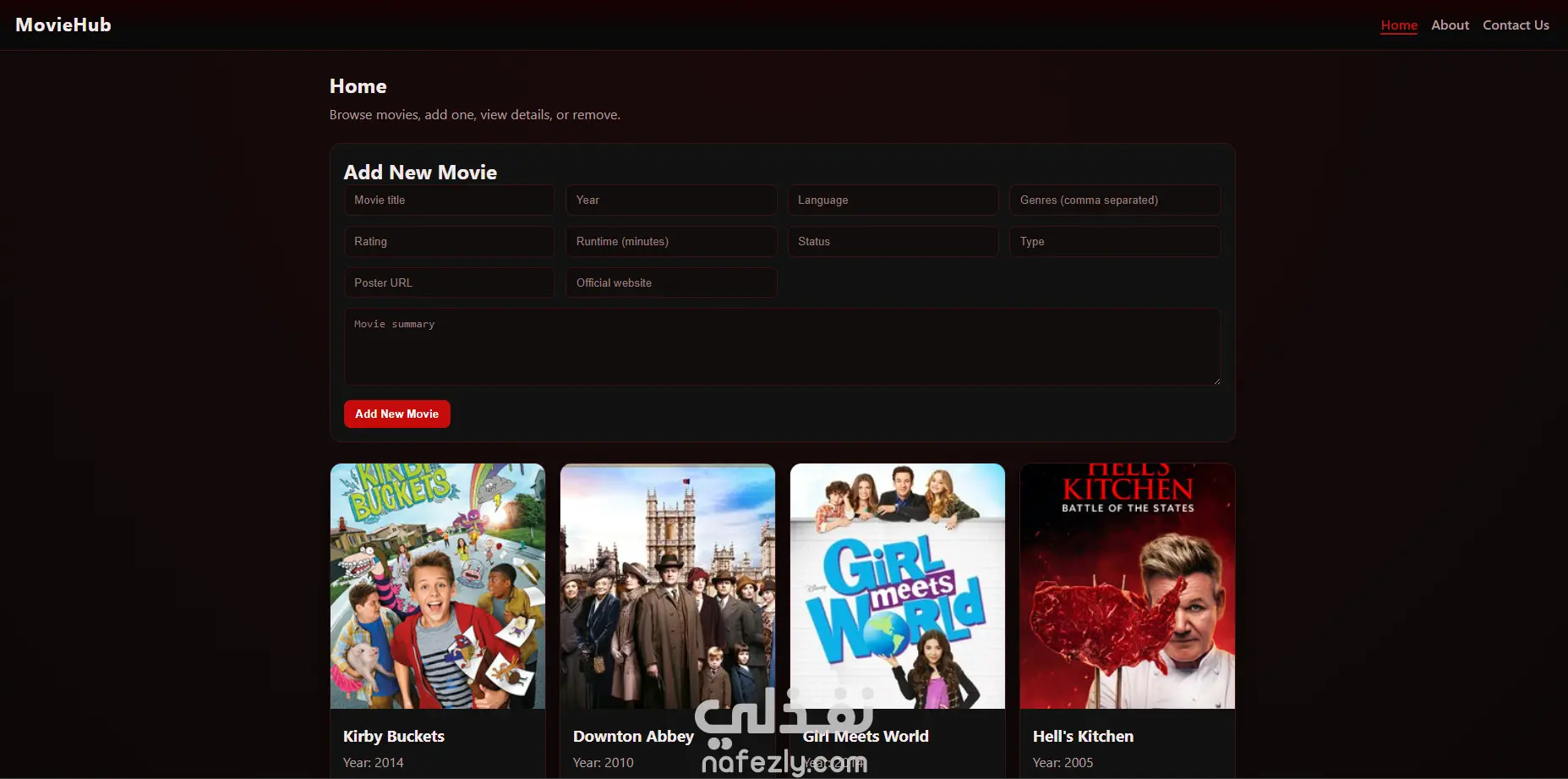Click the Home page heading
Viewport: 1568px width, 779px height.
coord(358,86)
